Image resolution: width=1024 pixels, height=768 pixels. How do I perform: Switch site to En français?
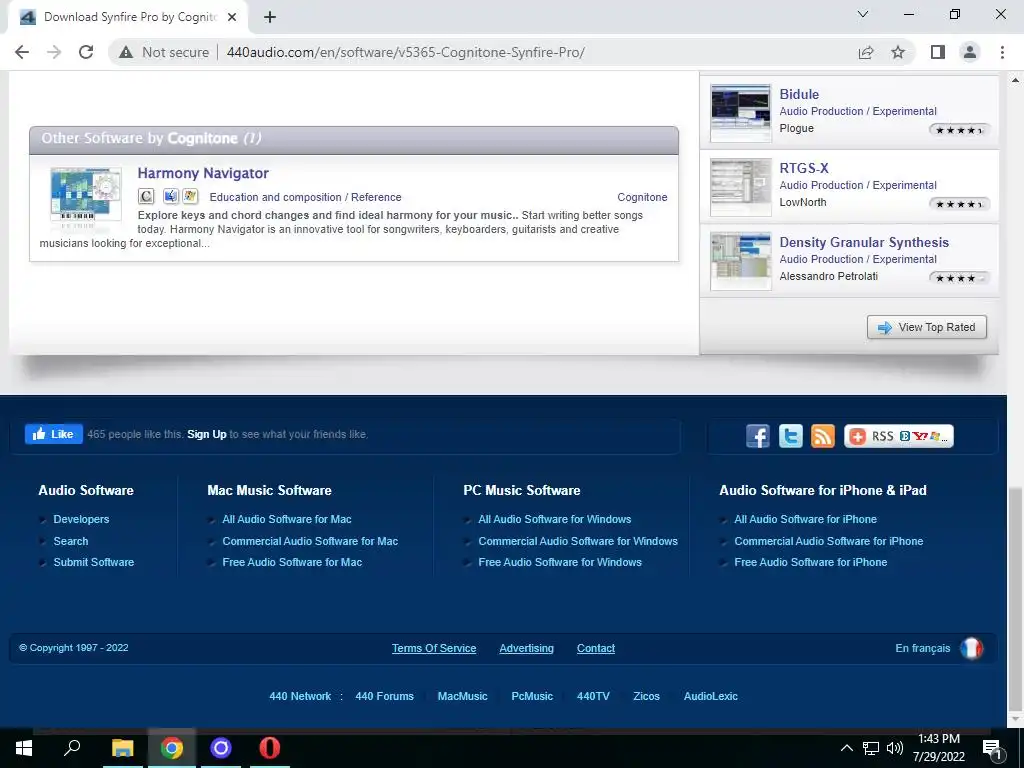pos(922,648)
